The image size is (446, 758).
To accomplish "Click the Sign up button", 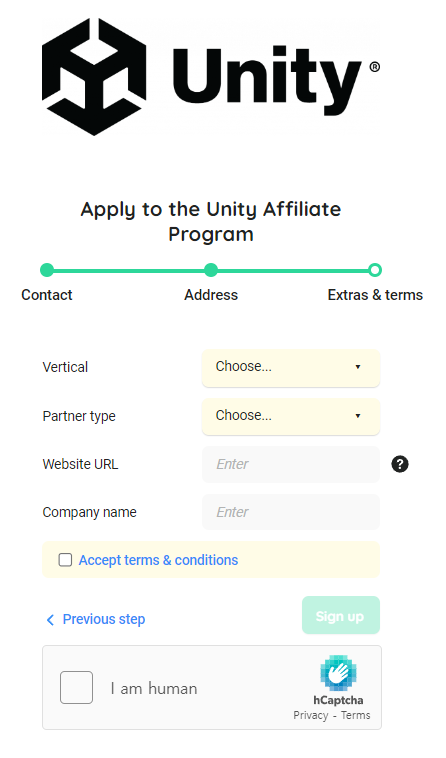I will [341, 615].
